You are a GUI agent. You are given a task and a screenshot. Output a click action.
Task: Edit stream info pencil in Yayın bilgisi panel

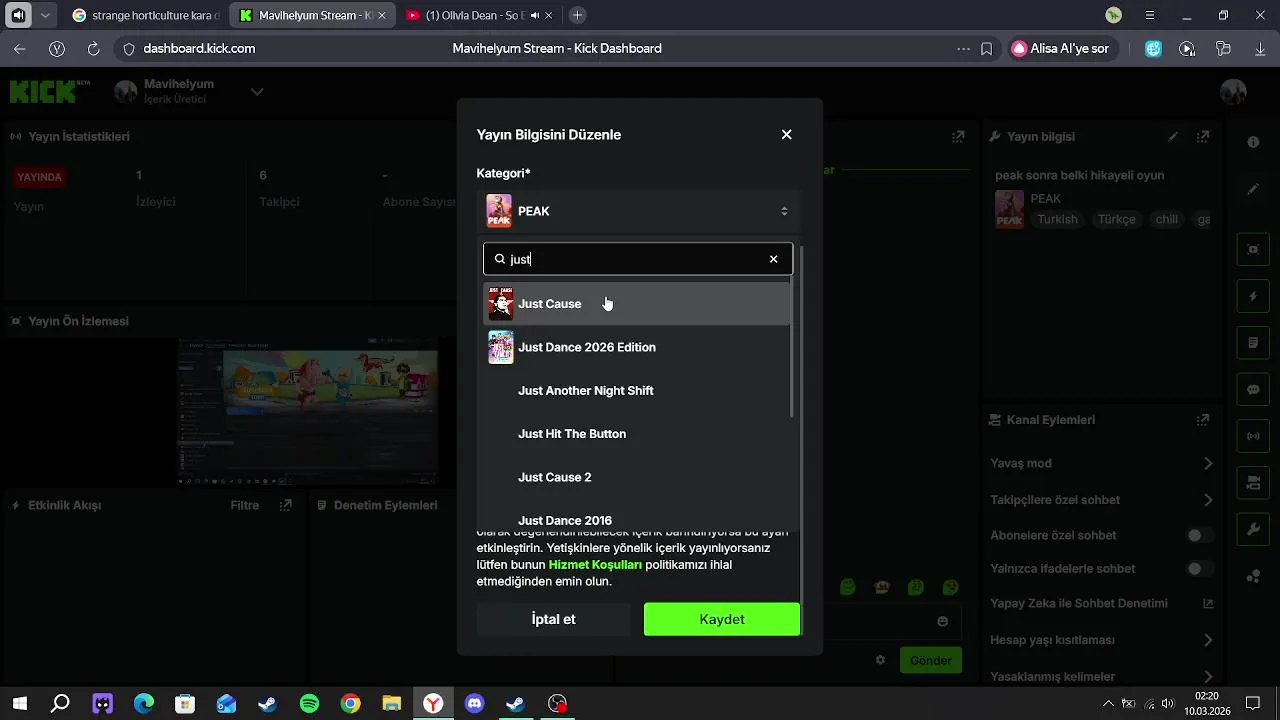click(x=1173, y=136)
